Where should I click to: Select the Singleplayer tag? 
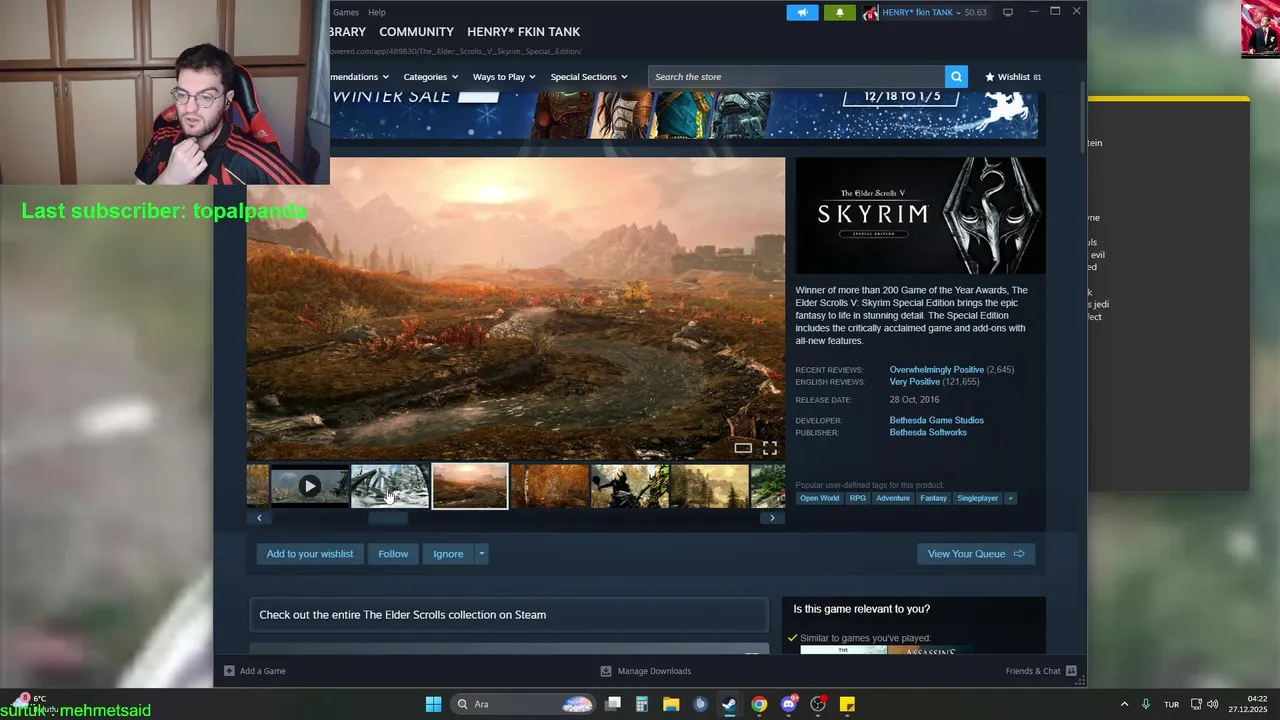click(x=977, y=498)
